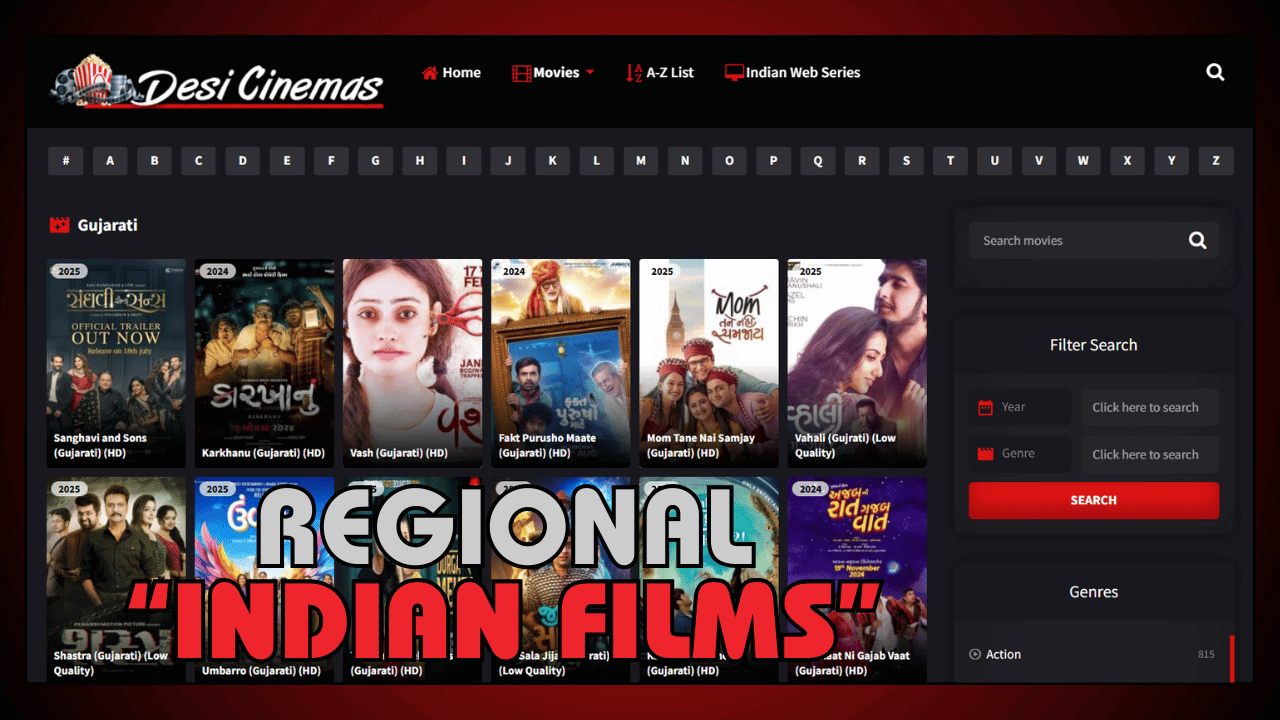Filter titles by letter W
Viewport: 1280px width, 720px height.
coord(1083,161)
